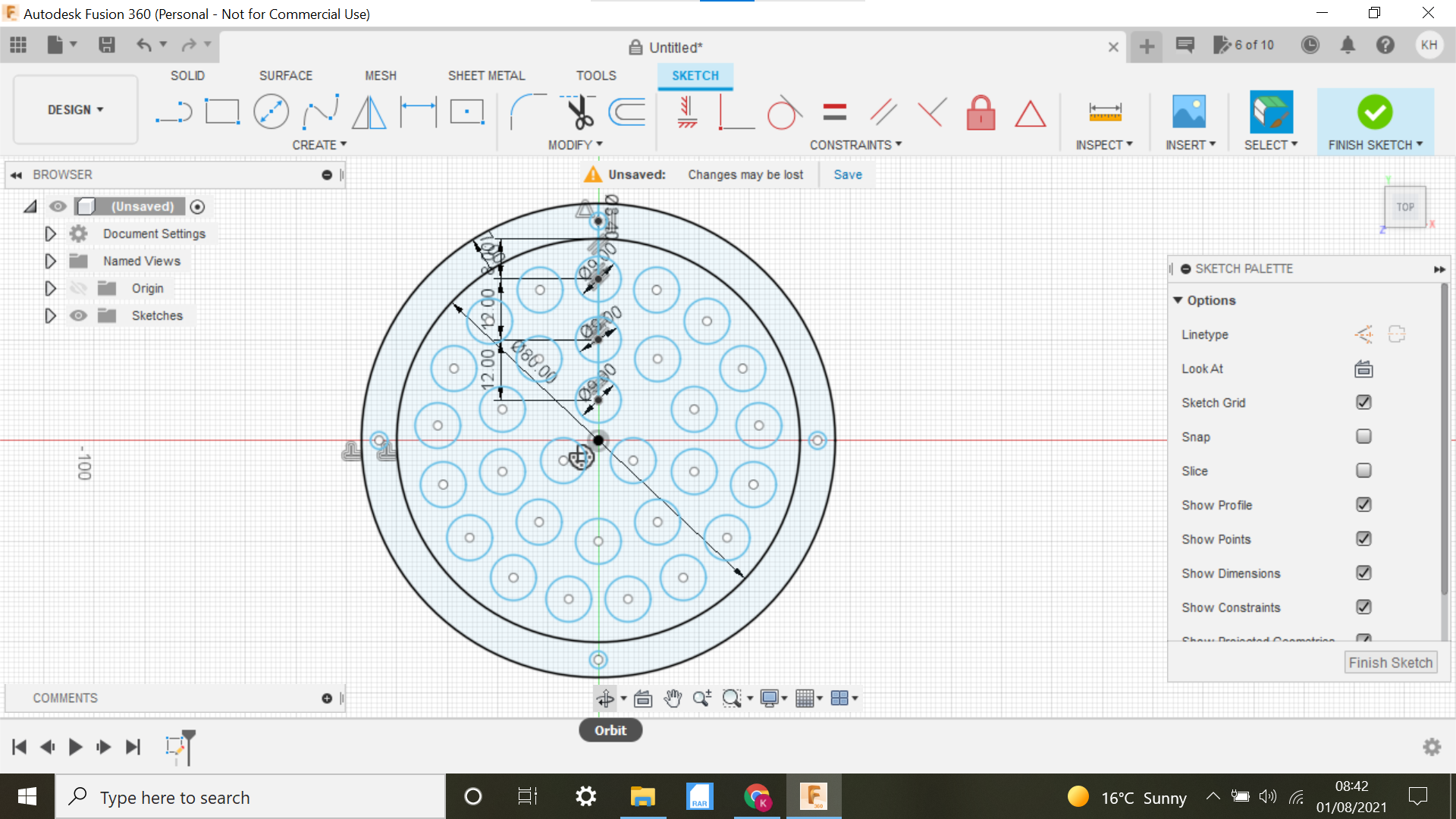1456x819 pixels.
Task: Click the Look At icon
Action: (x=1363, y=369)
